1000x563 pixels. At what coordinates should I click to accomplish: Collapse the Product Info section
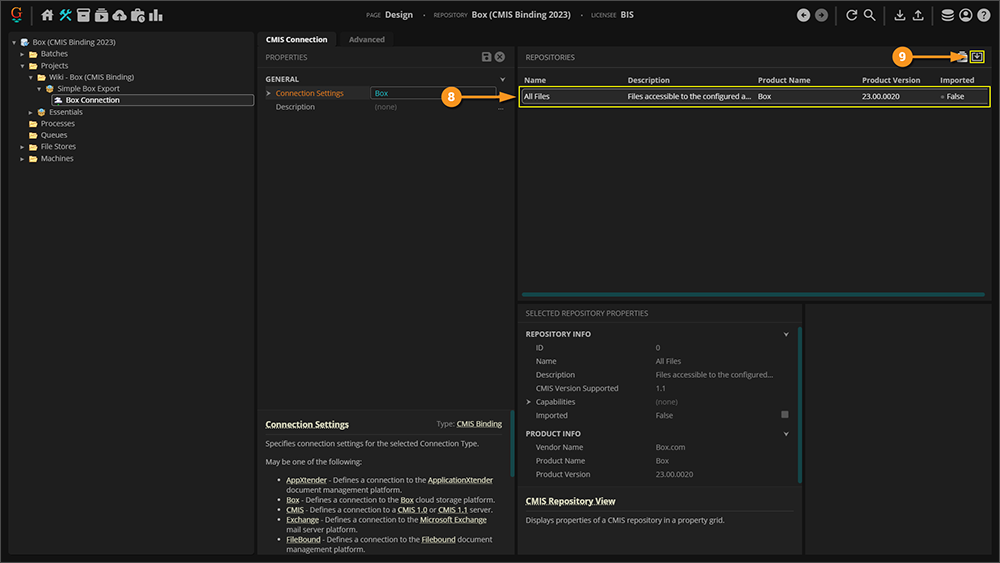coord(786,434)
